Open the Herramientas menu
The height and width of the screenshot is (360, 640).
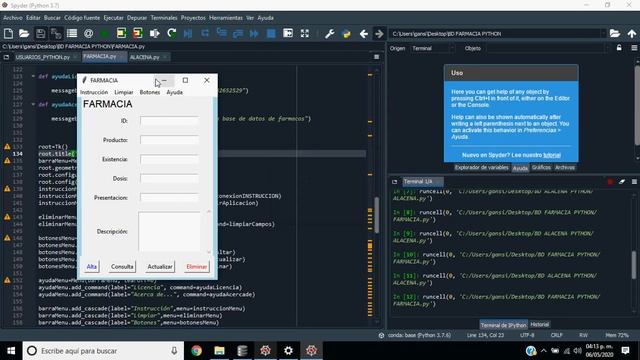click(x=226, y=18)
